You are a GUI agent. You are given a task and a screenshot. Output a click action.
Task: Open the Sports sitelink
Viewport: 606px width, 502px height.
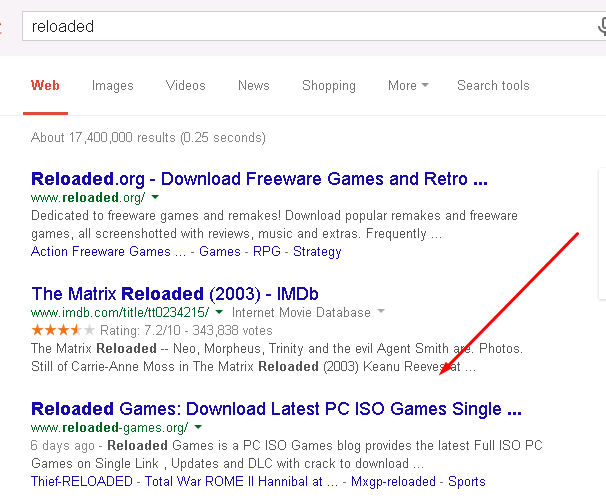[467, 482]
